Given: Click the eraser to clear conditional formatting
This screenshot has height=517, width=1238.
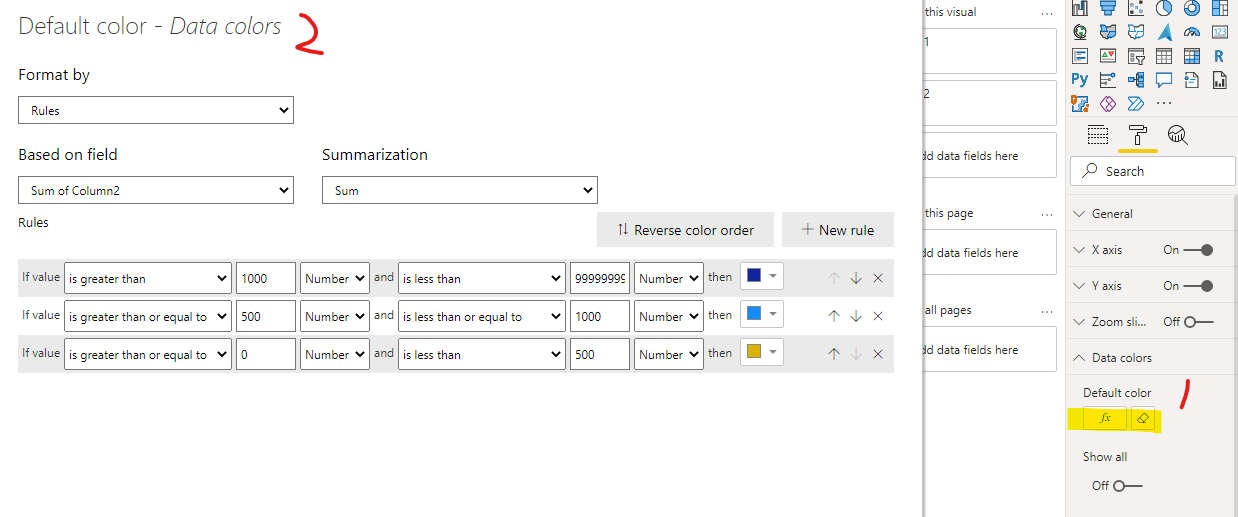Looking at the screenshot, I should [x=1144, y=419].
